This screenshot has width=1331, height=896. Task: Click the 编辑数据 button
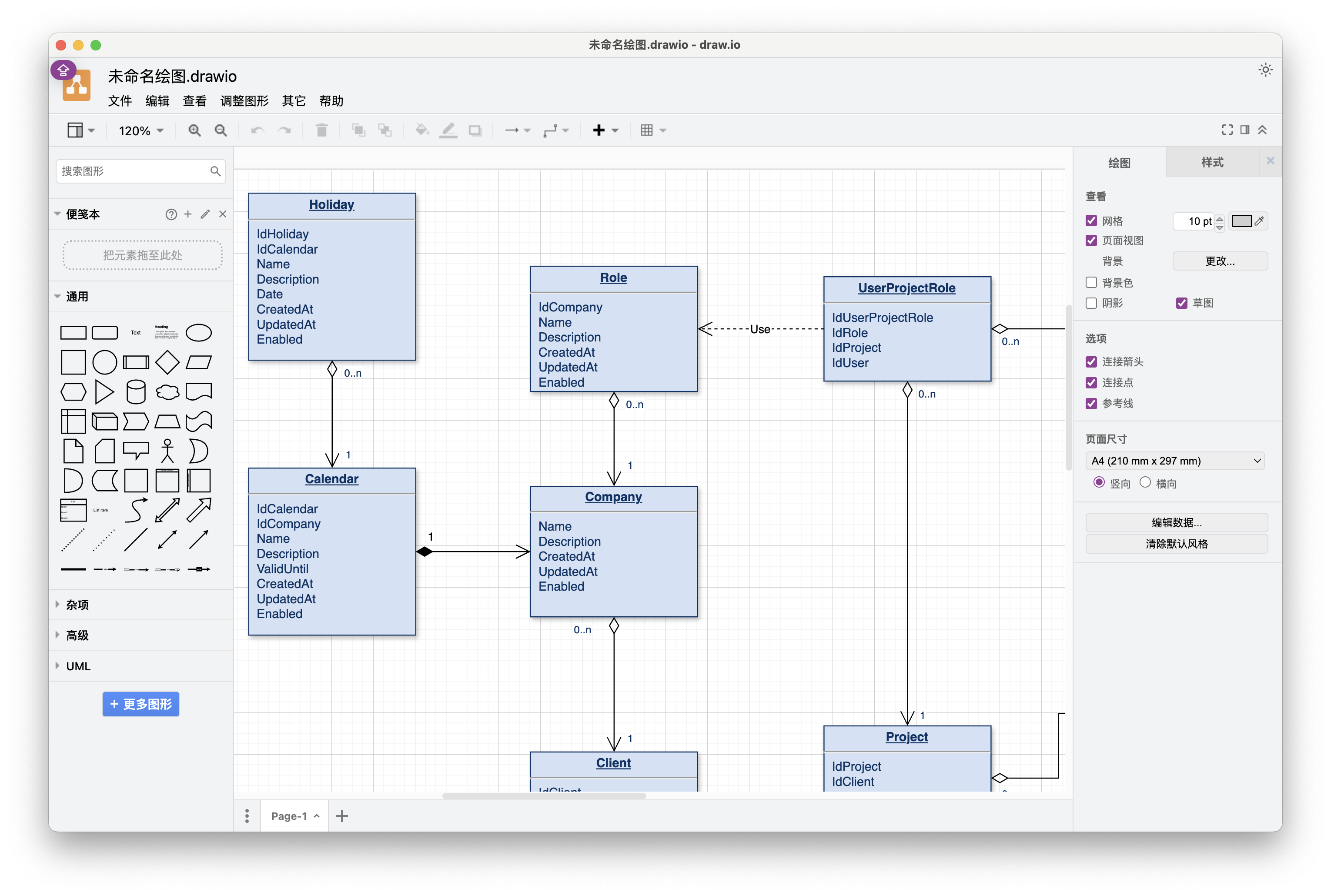(x=1176, y=522)
